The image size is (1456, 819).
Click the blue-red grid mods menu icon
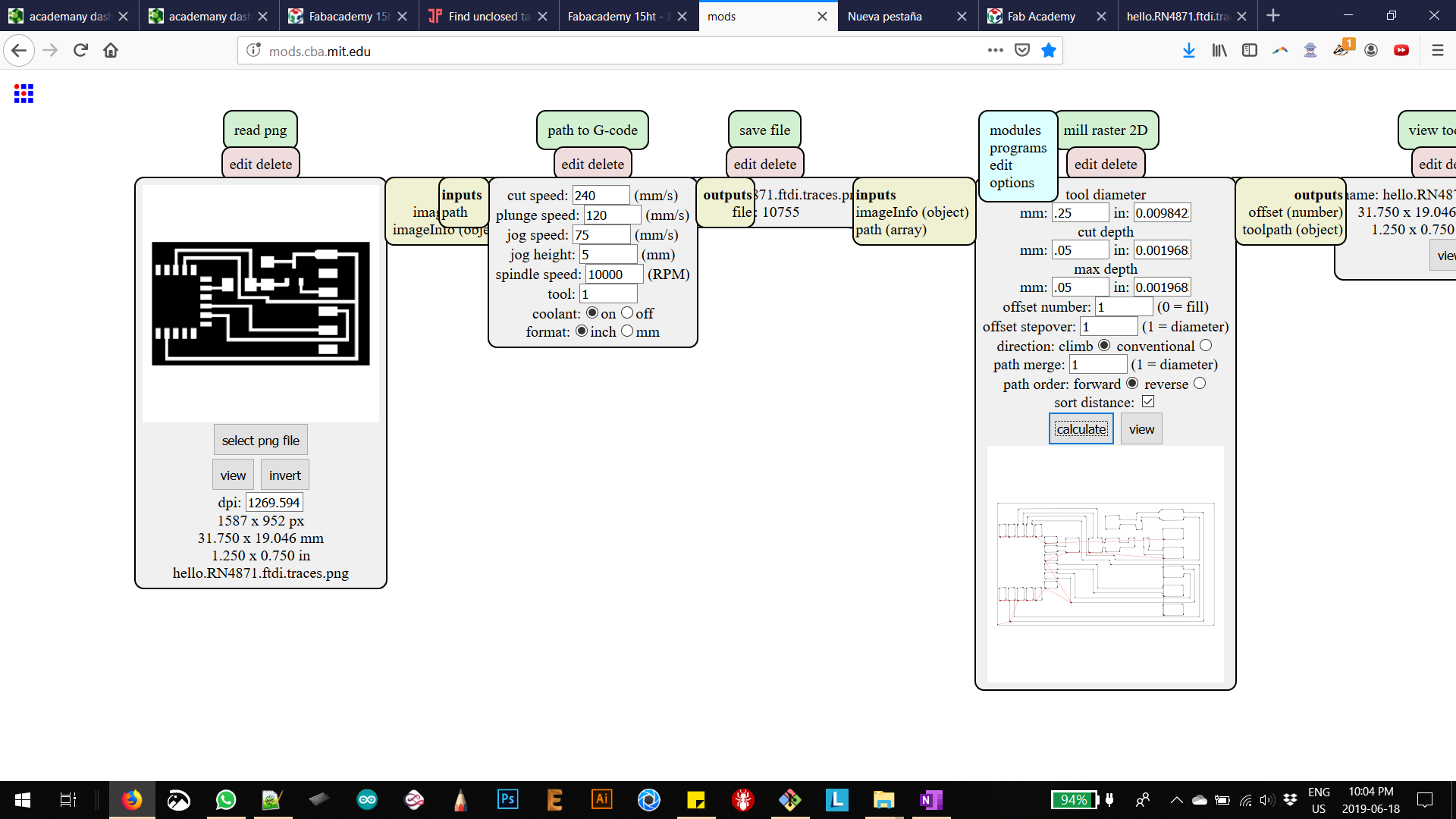24,93
